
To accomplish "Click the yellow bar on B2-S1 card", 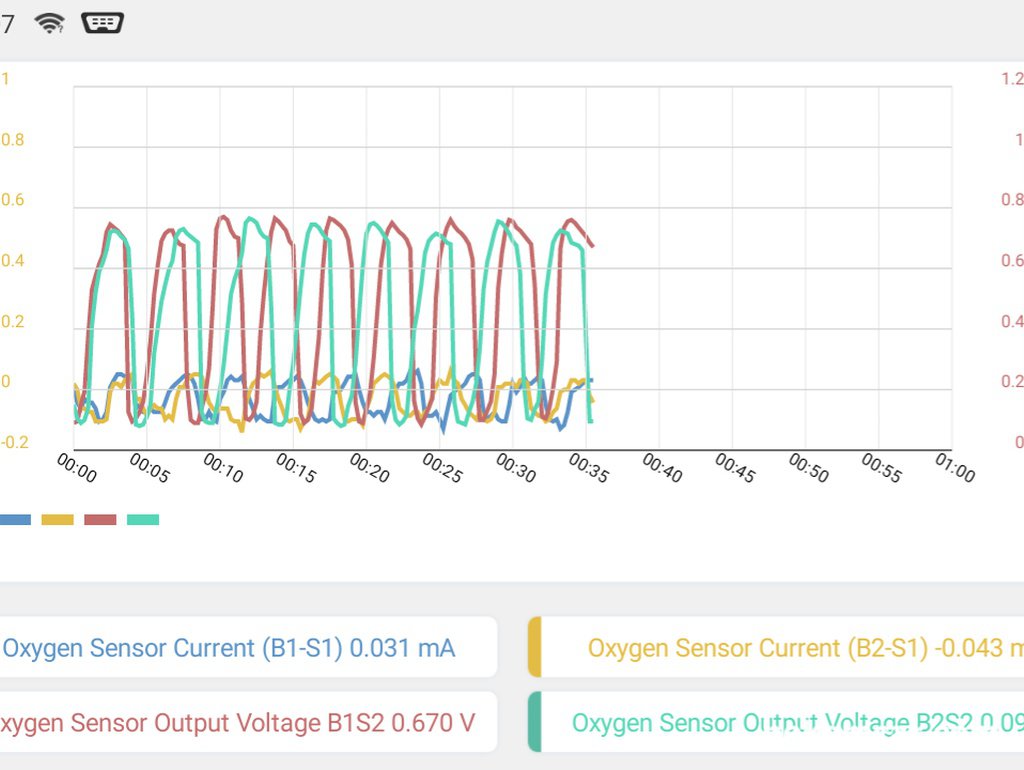I will tap(534, 647).
